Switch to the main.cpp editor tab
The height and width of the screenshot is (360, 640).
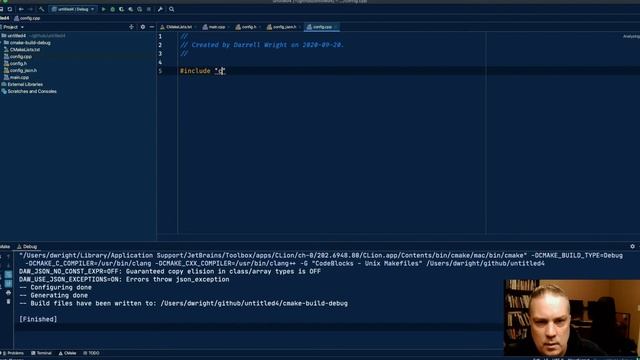[x=214, y=27]
